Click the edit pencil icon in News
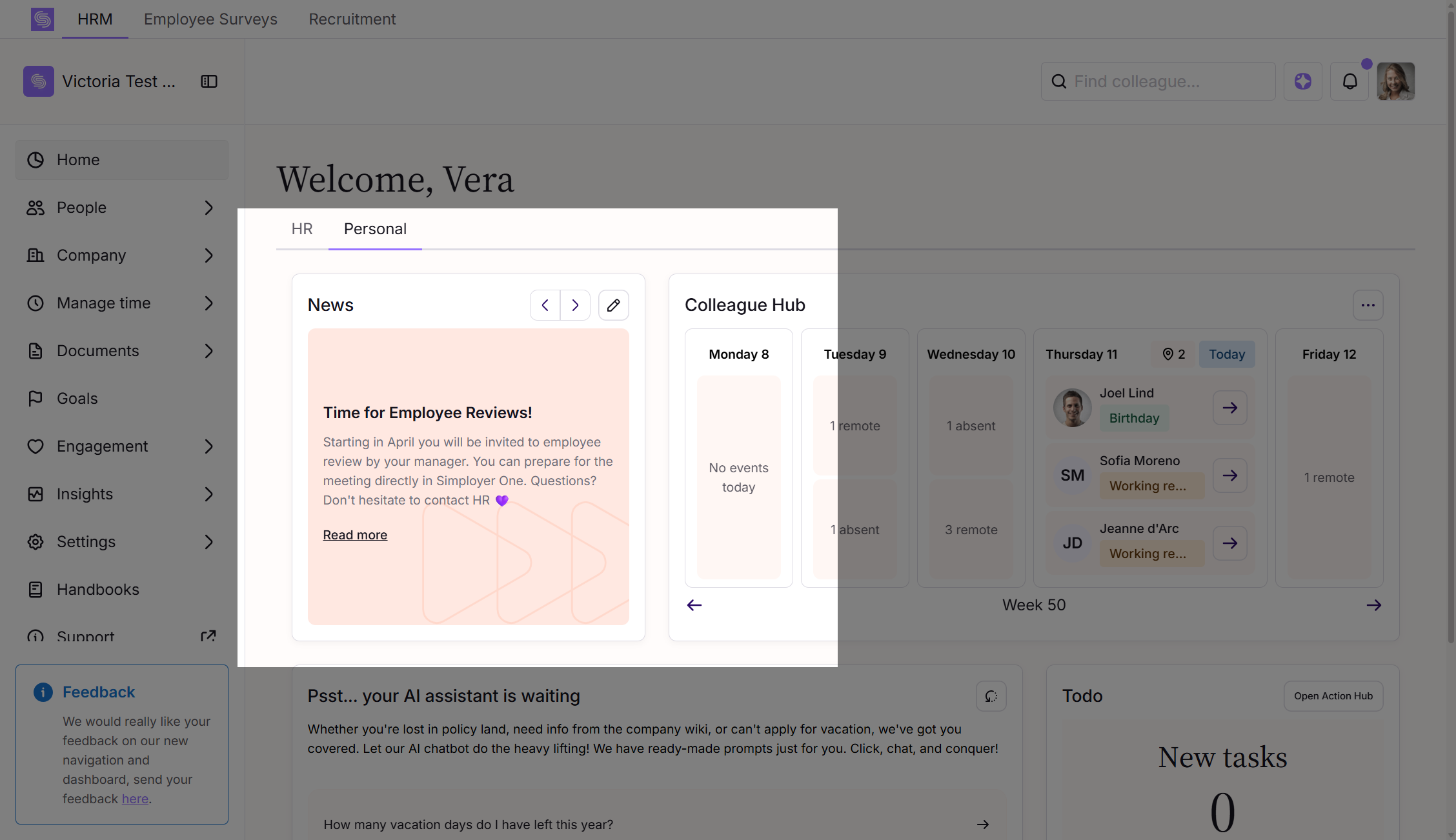 pos(613,305)
